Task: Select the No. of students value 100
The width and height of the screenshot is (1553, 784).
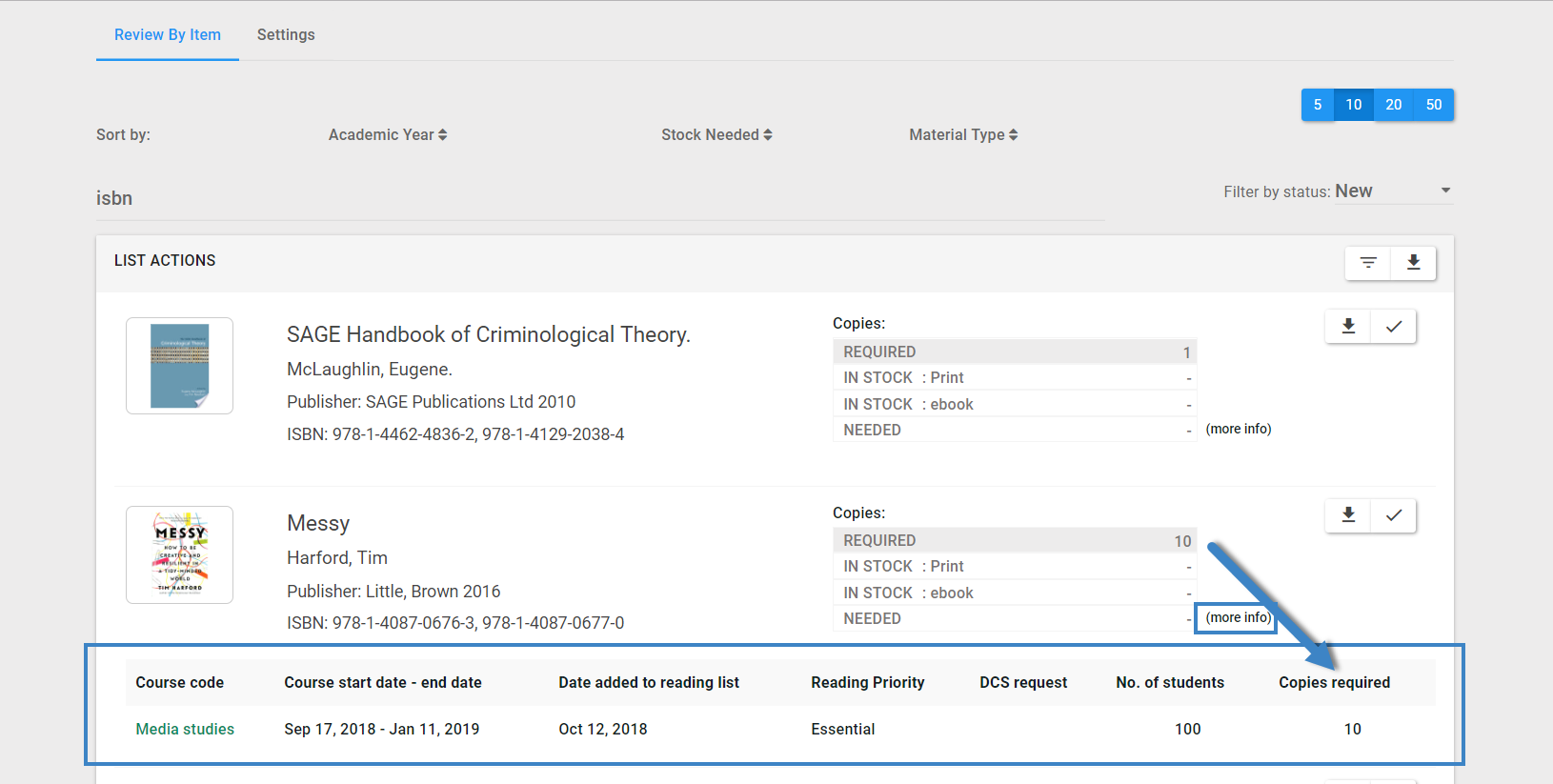Action: tap(1187, 729)
